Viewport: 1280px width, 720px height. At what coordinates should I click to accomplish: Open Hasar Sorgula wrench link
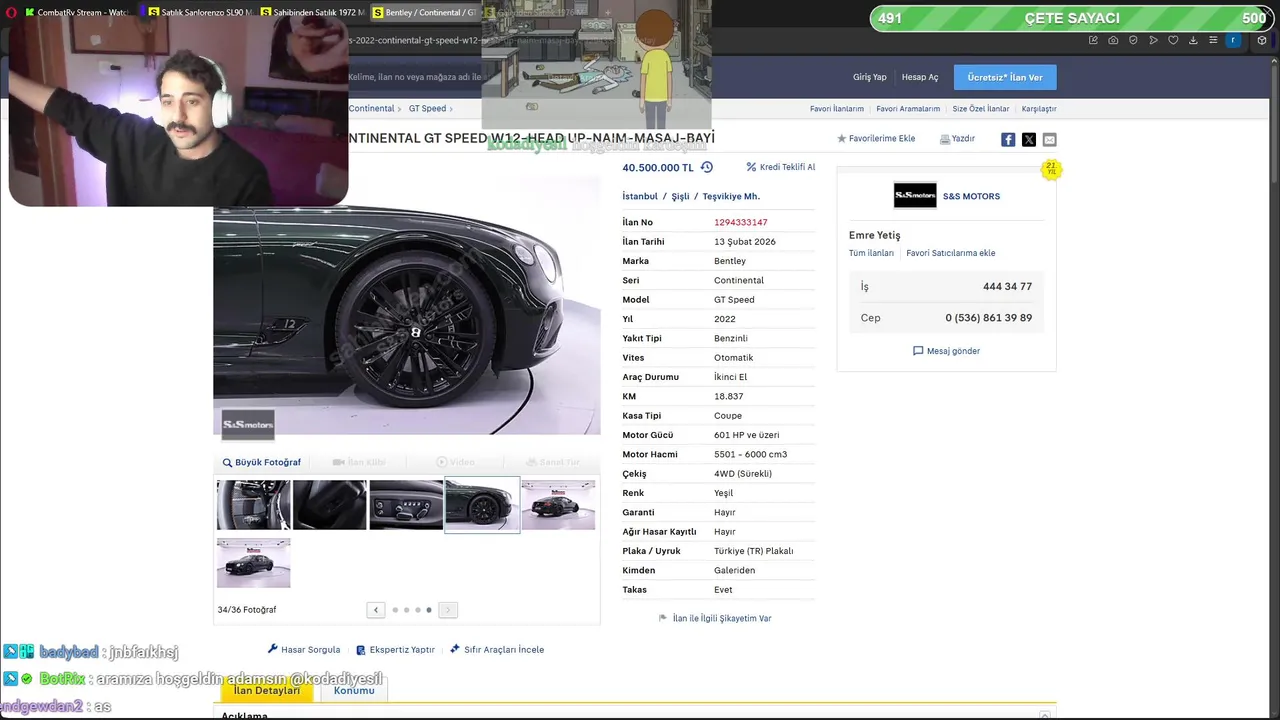click(x=304, y=649)
